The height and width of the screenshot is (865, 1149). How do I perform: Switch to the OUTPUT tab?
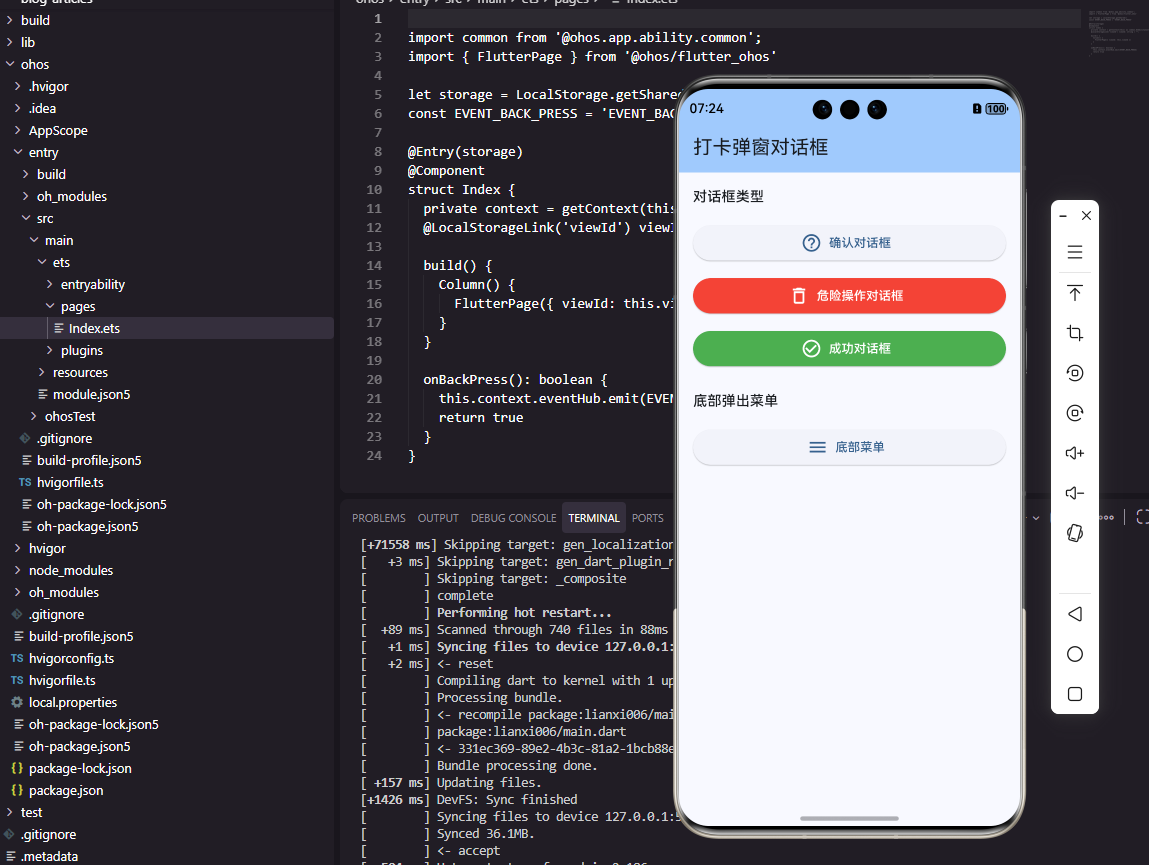tap(437, 518)
